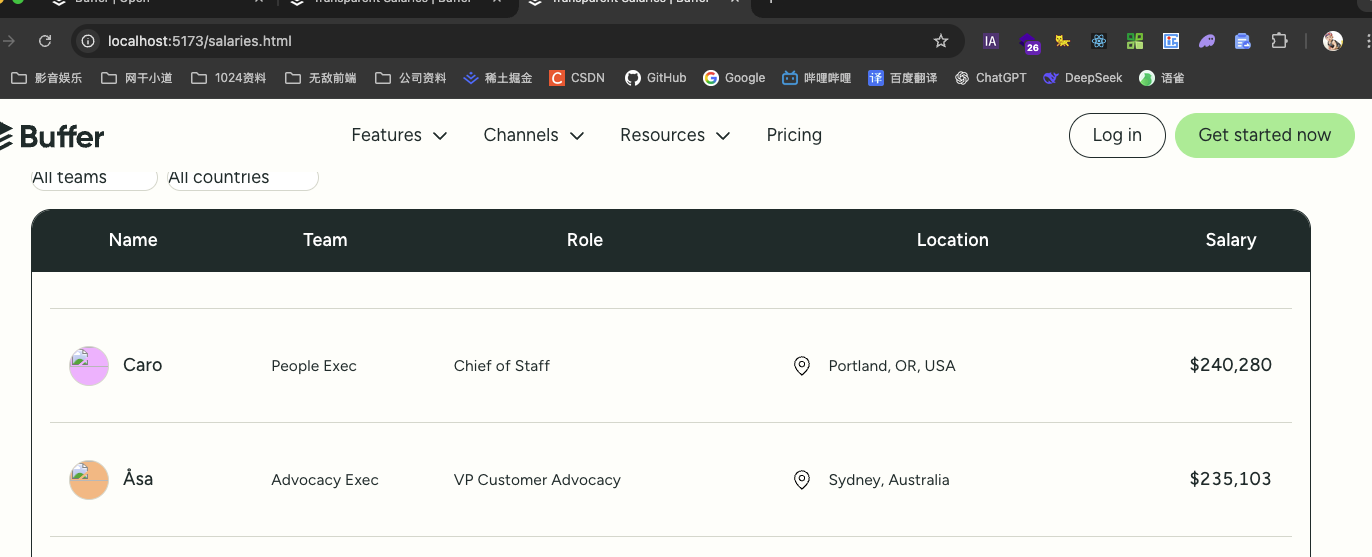Open the blue iC extension icon

(x=1171, y=41)
